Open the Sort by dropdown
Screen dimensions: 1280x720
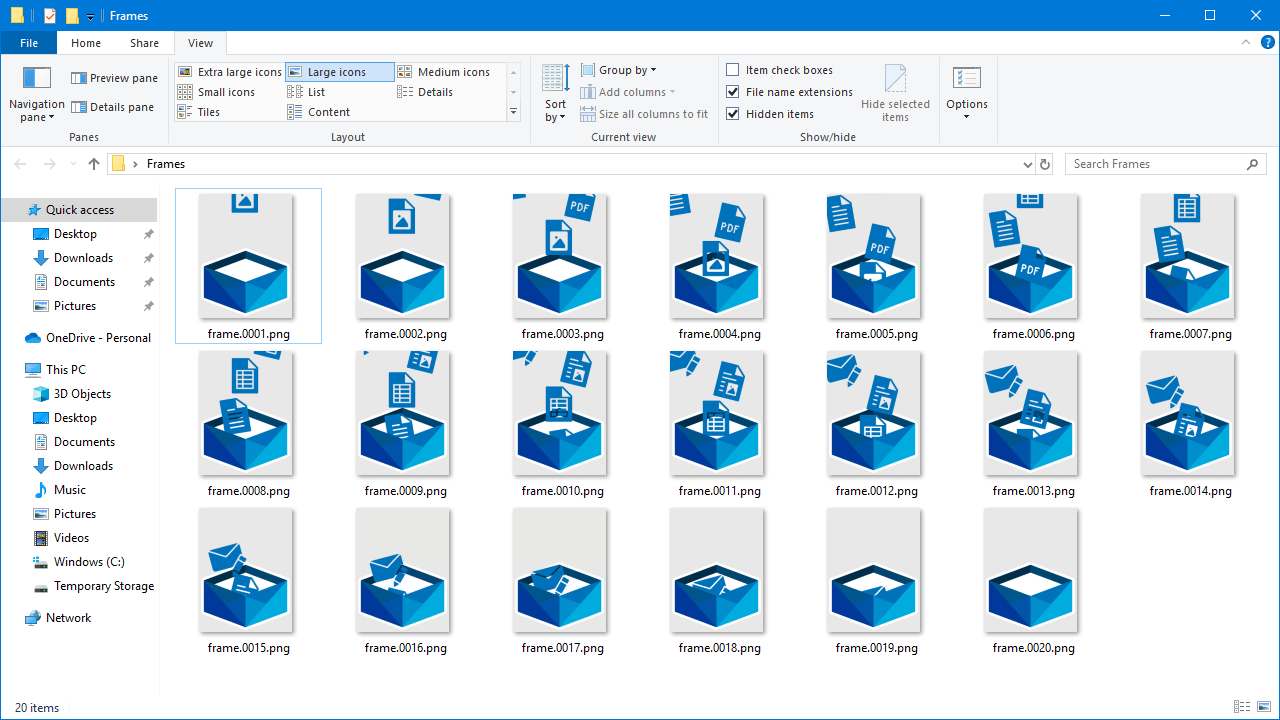[555, 94]
